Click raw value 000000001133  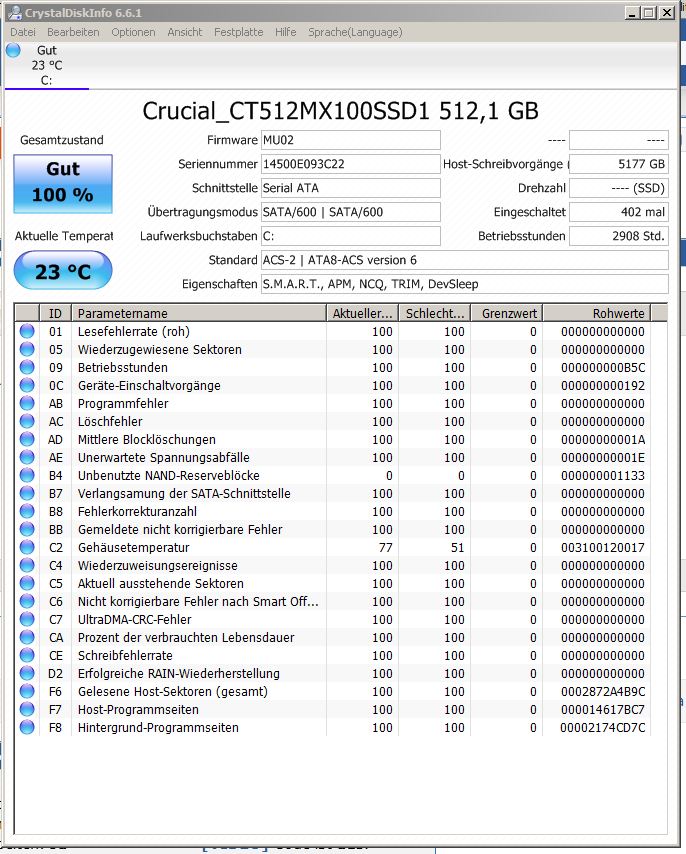603,475
